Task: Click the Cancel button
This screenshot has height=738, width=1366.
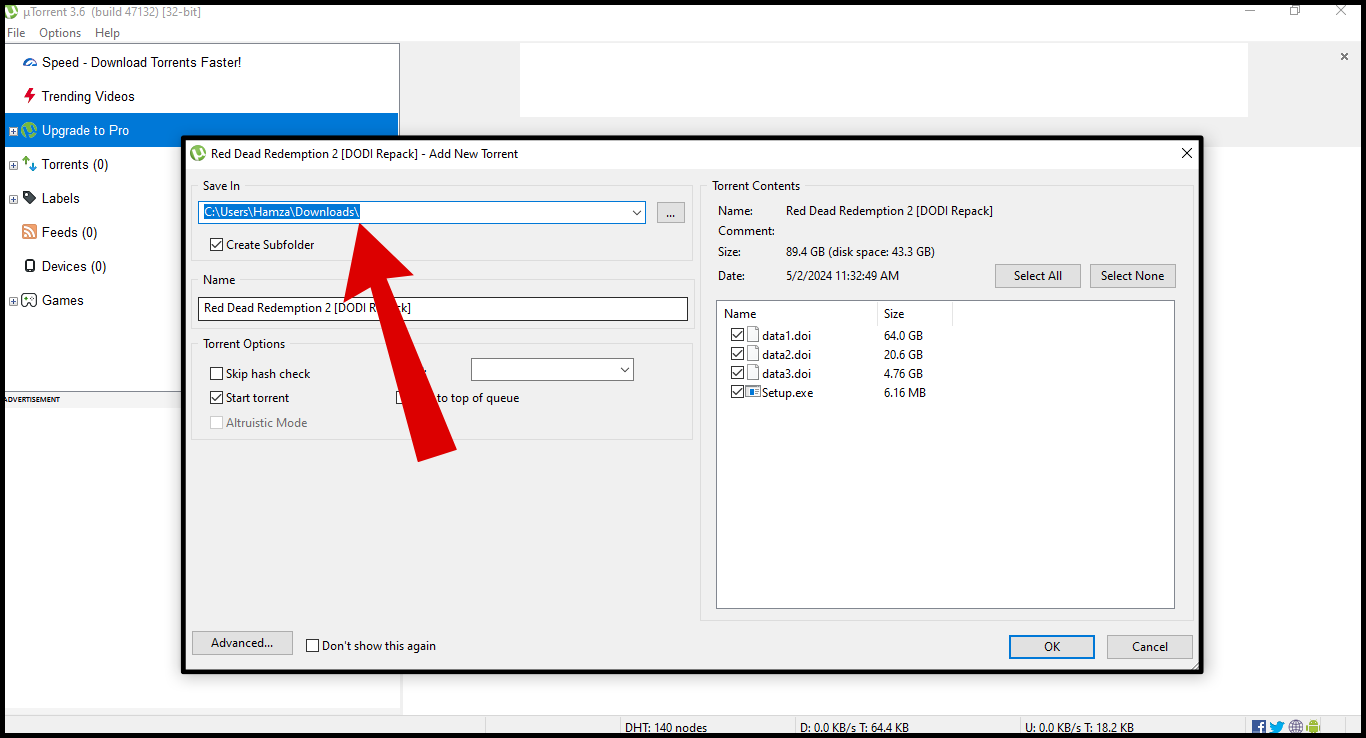Action: 1150,647
